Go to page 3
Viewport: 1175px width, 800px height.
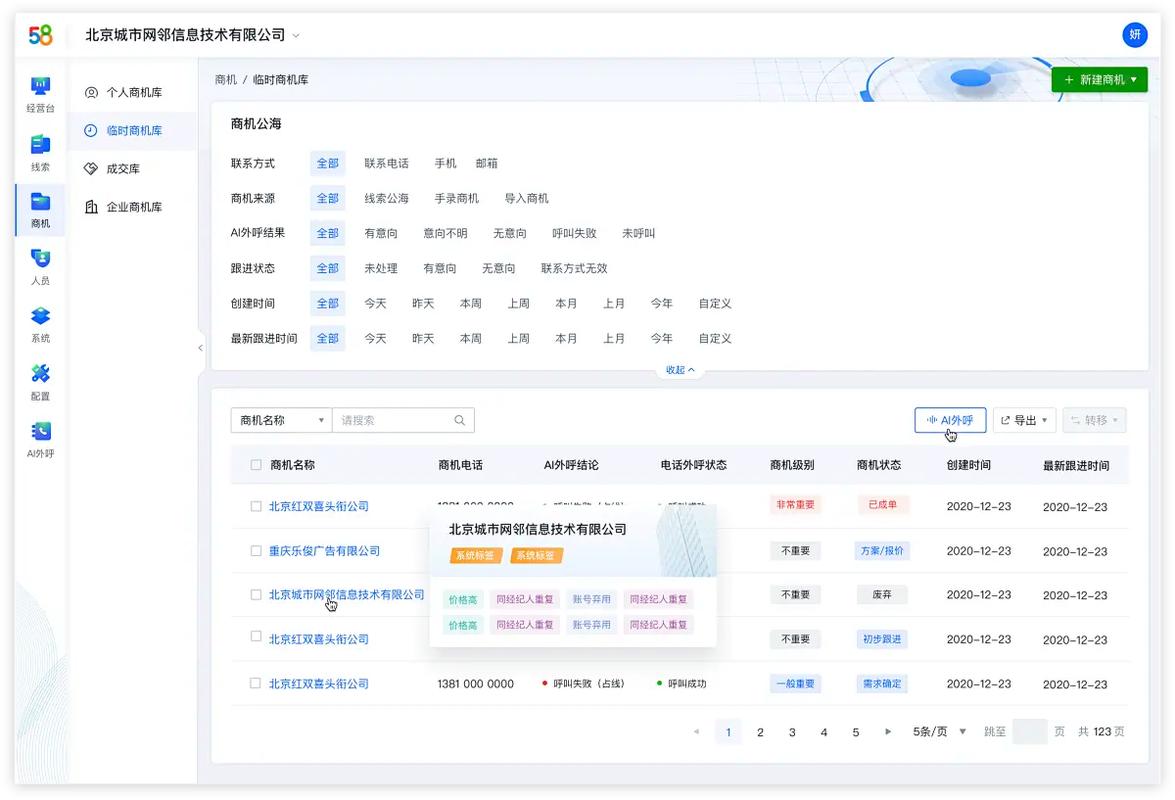[792, 732]
